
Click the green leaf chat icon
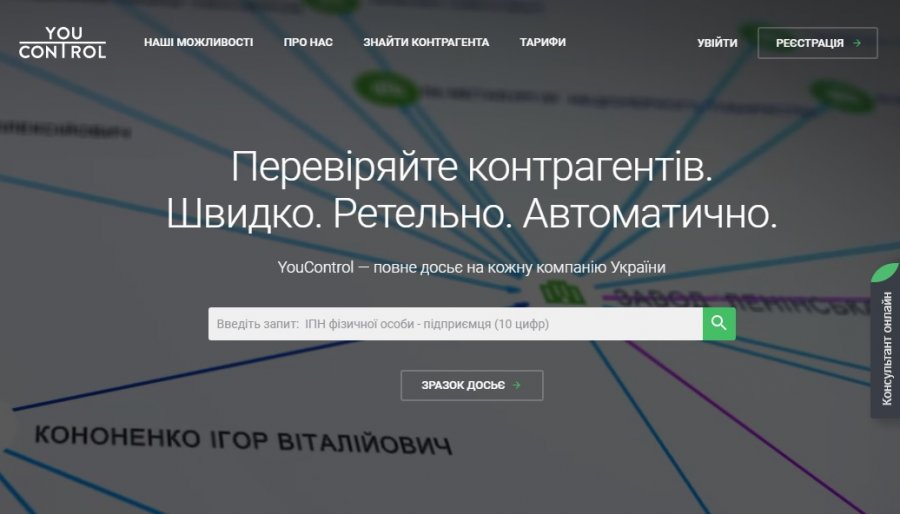885,272
